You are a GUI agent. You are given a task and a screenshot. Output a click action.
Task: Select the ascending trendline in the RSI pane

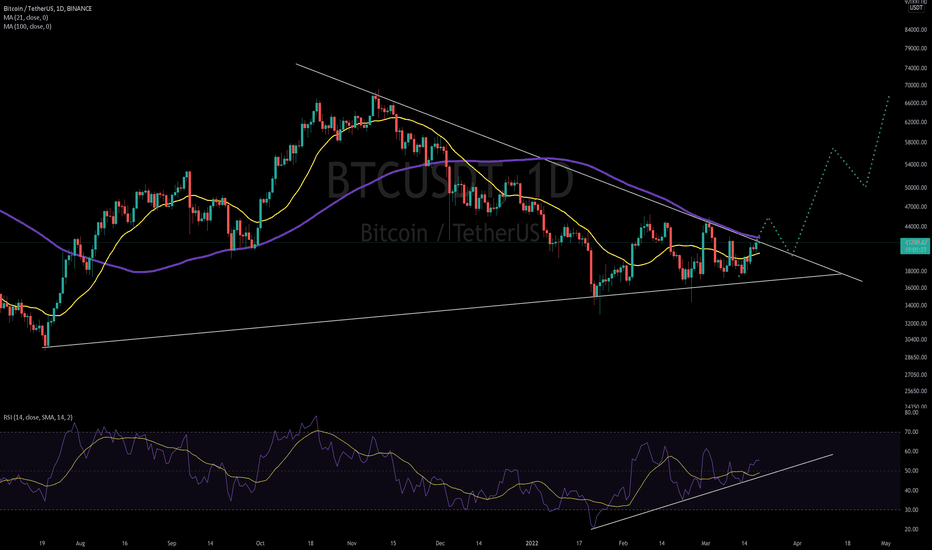click(712, 491)
